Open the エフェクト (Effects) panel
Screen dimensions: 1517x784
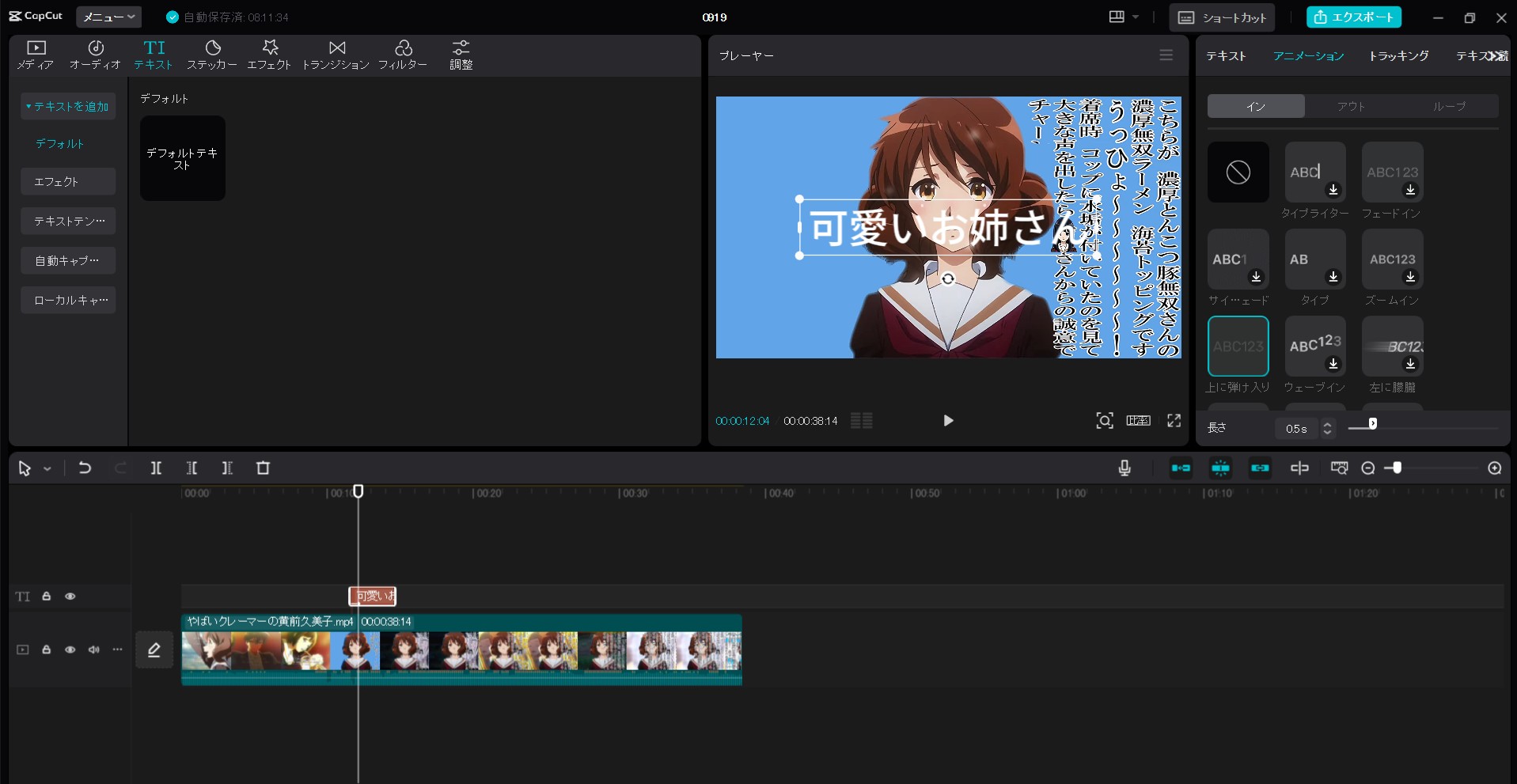(x=269, y=55)
